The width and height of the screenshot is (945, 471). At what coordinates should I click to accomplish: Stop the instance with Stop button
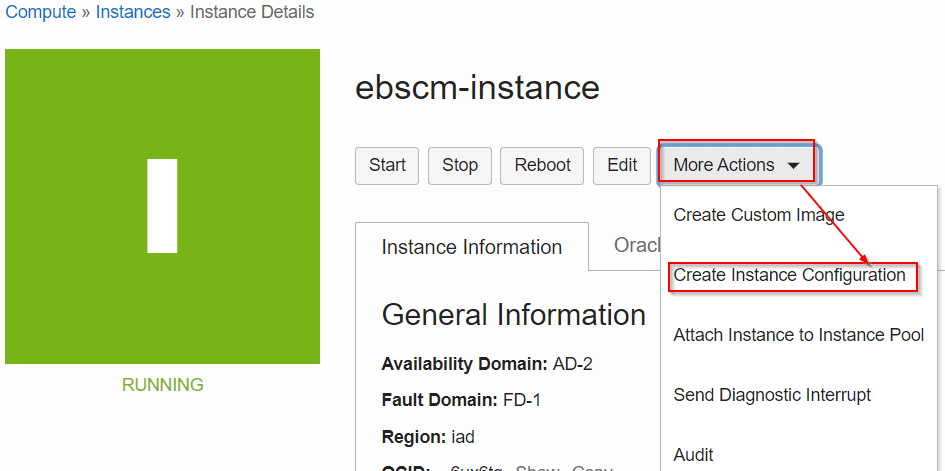(x=460, y=165)
